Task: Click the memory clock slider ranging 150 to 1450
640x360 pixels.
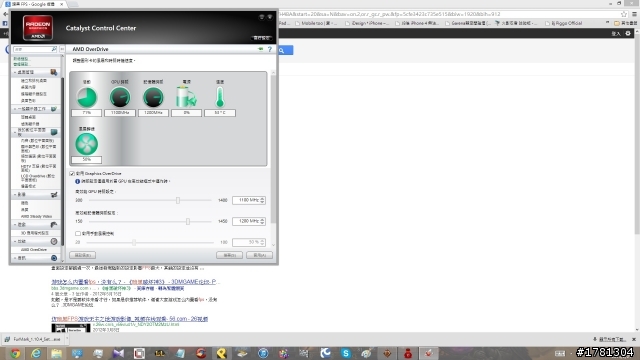Action: 150,222
